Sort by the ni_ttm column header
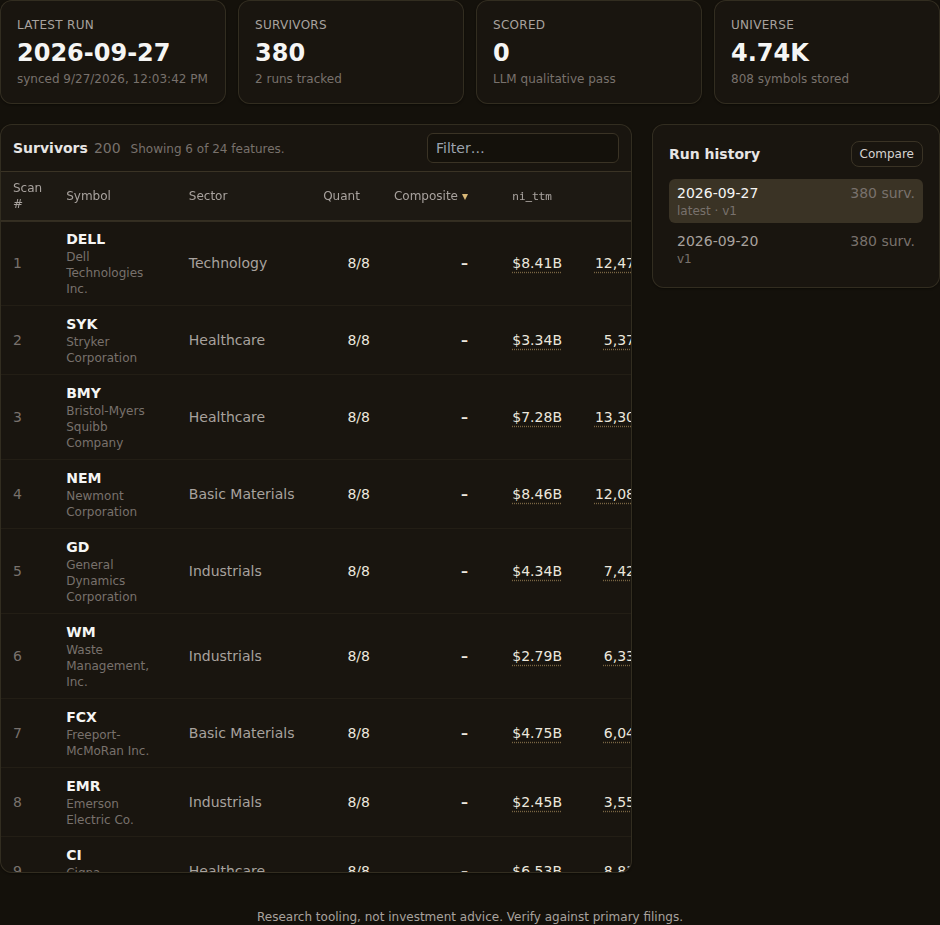Image resolution: width=940 pixels, height=925 pixels. click(x=532, y=196)
